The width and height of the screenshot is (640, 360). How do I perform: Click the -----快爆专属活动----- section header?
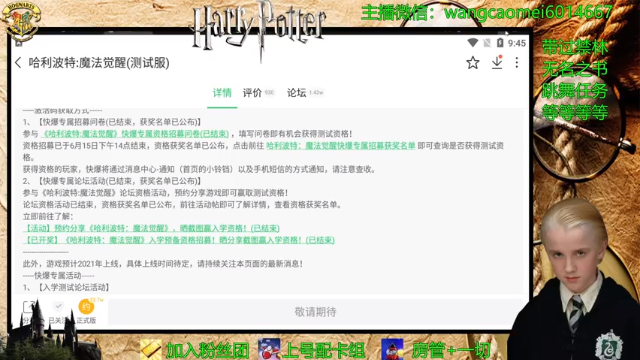pyautogui.click(x=59, y=276)
